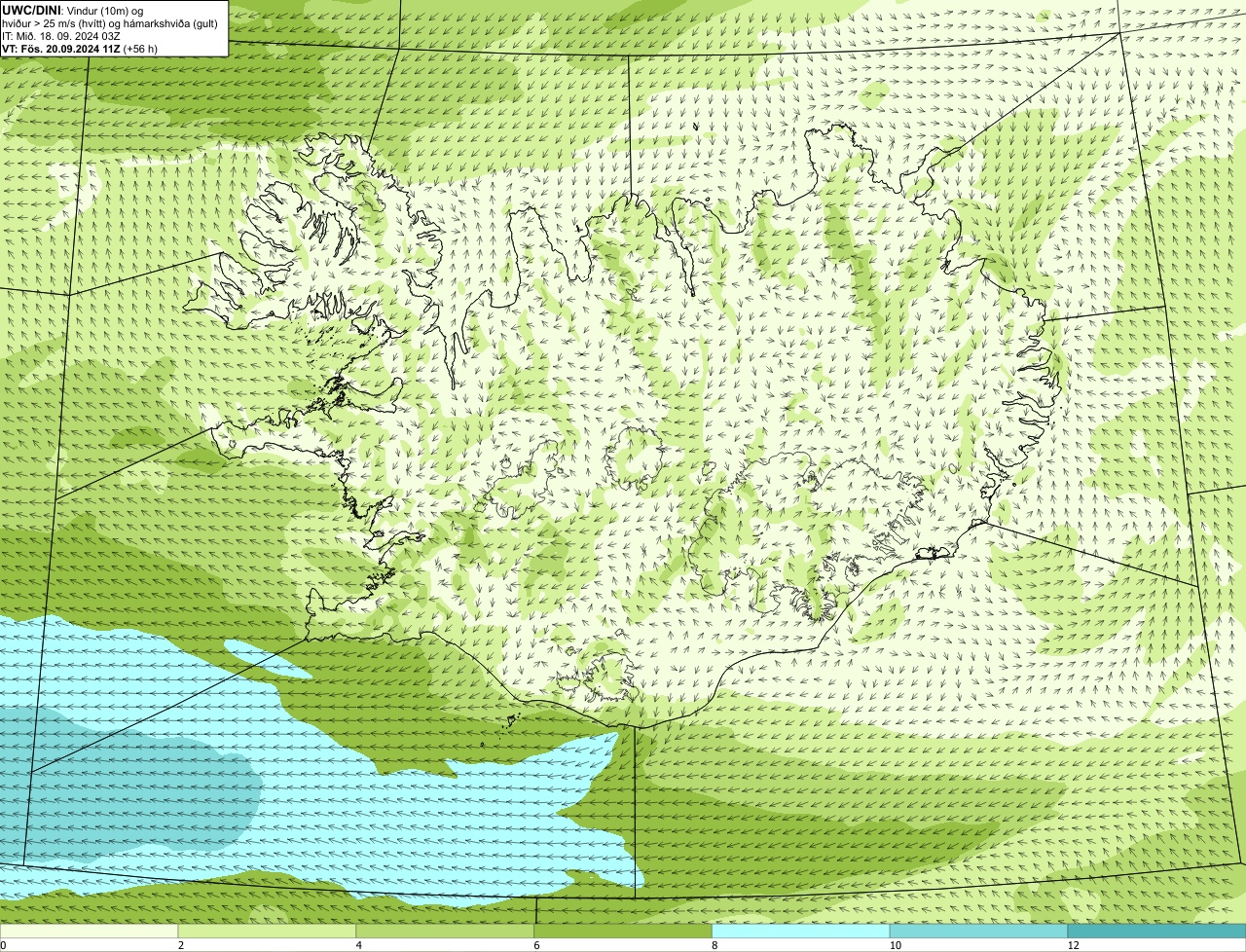Click the legend label "6"
The height and width of the screenshot is (952, 1246).
(537, 945)
